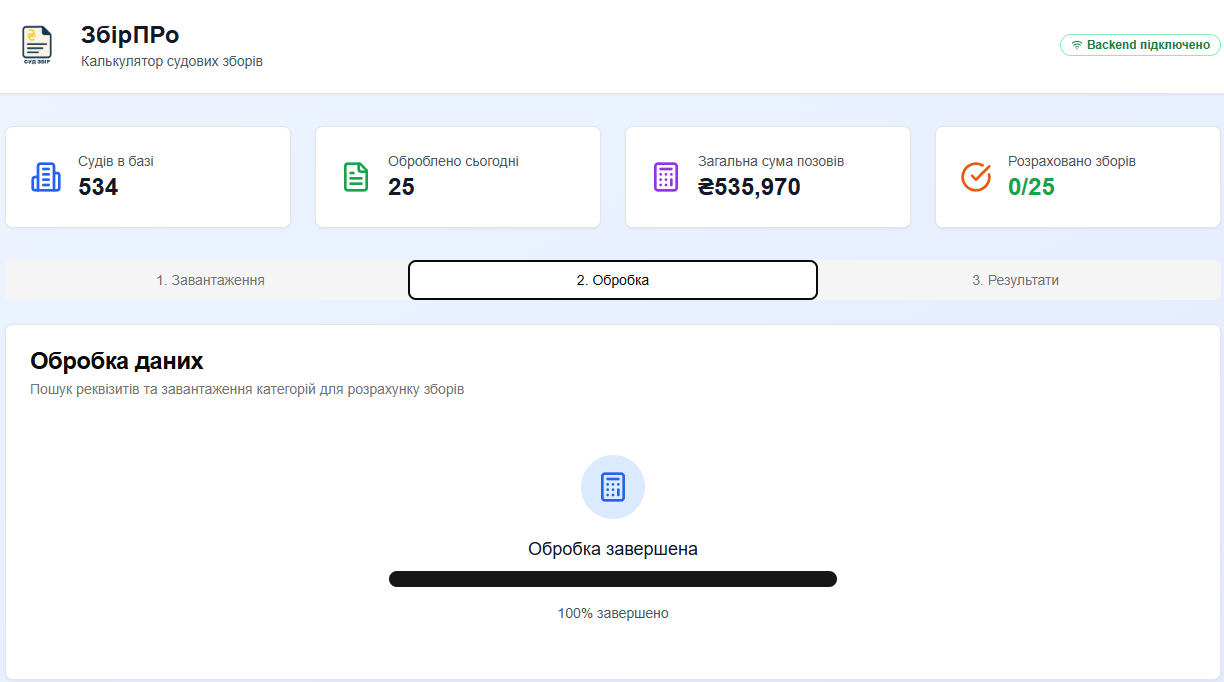
Task: Click the wifi icon in backend badge
Action: point(1077,45)
